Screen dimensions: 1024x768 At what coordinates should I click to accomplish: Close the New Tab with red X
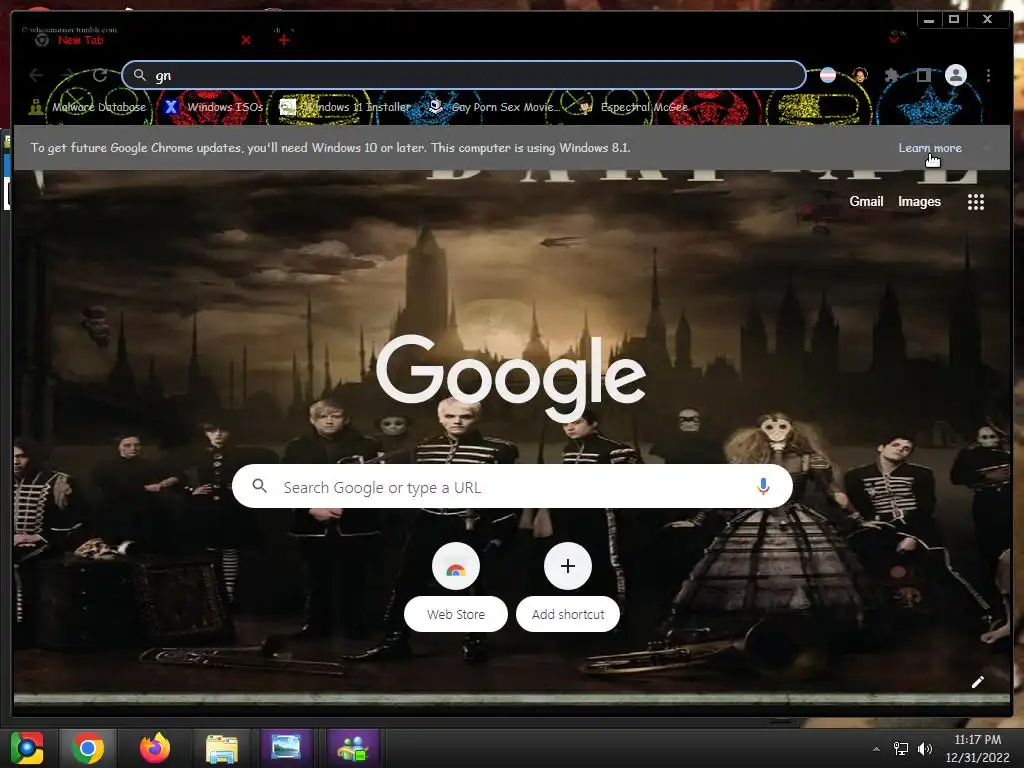pos(246,40)
